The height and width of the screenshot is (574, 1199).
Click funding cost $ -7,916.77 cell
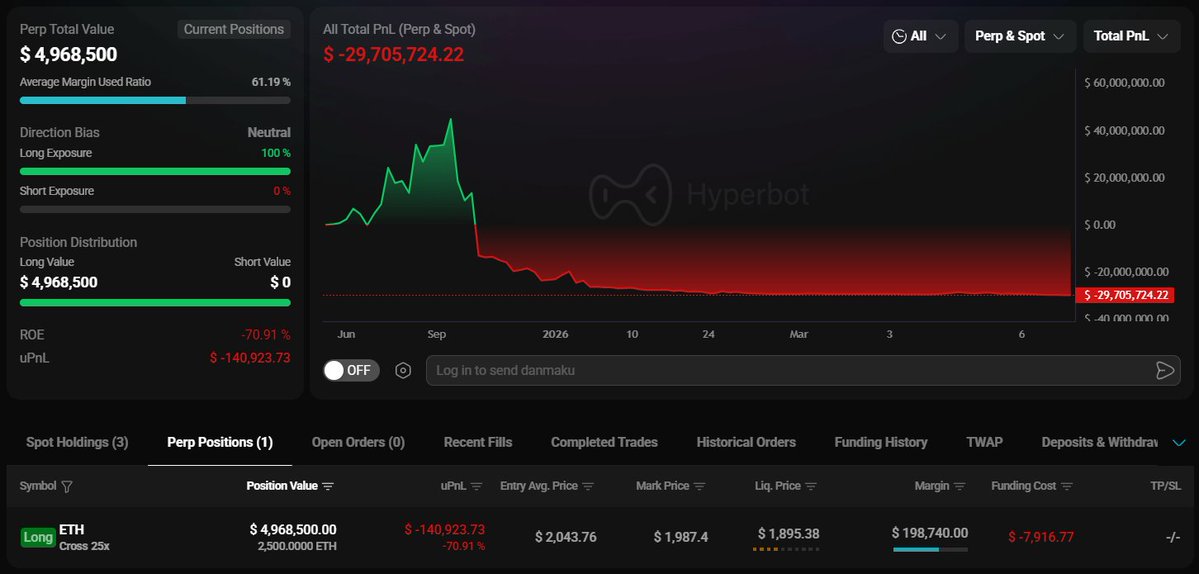click(x=1041, y=537)
